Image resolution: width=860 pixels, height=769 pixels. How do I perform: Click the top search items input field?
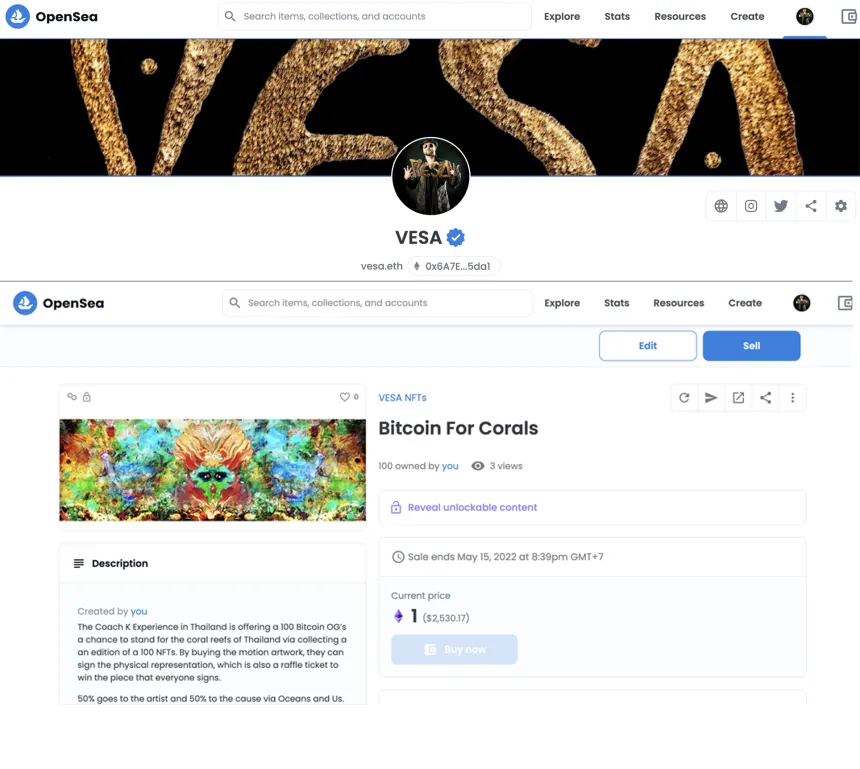(x=375, y=16)
